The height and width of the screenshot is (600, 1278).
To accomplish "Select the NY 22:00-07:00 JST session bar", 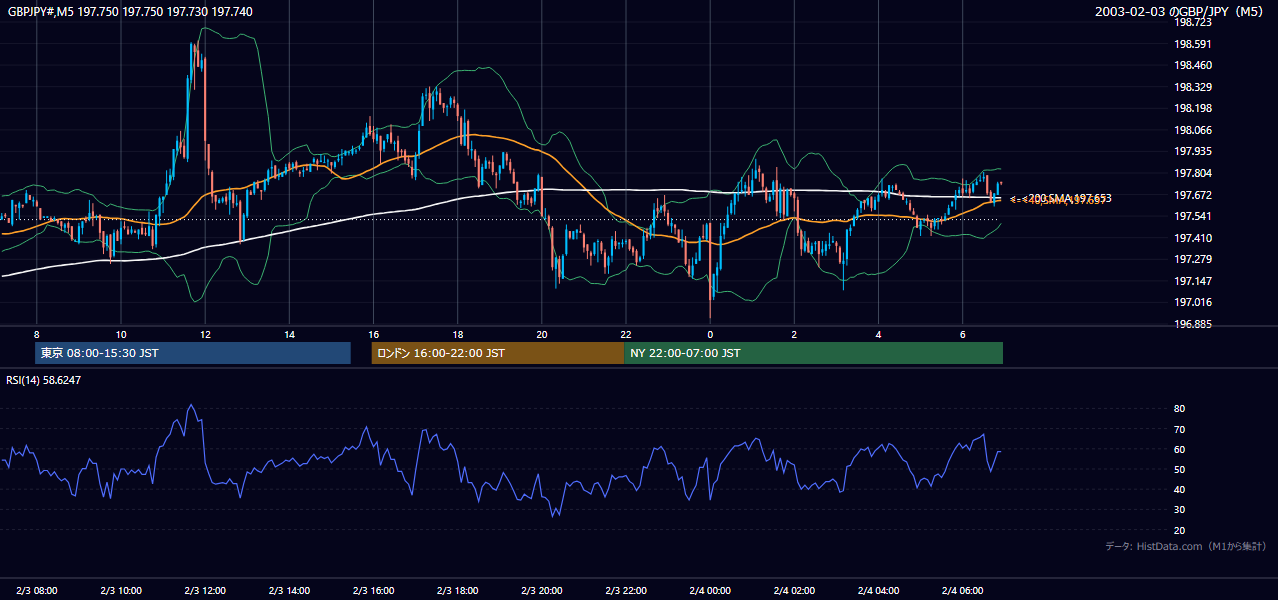I will click(813, 353).
